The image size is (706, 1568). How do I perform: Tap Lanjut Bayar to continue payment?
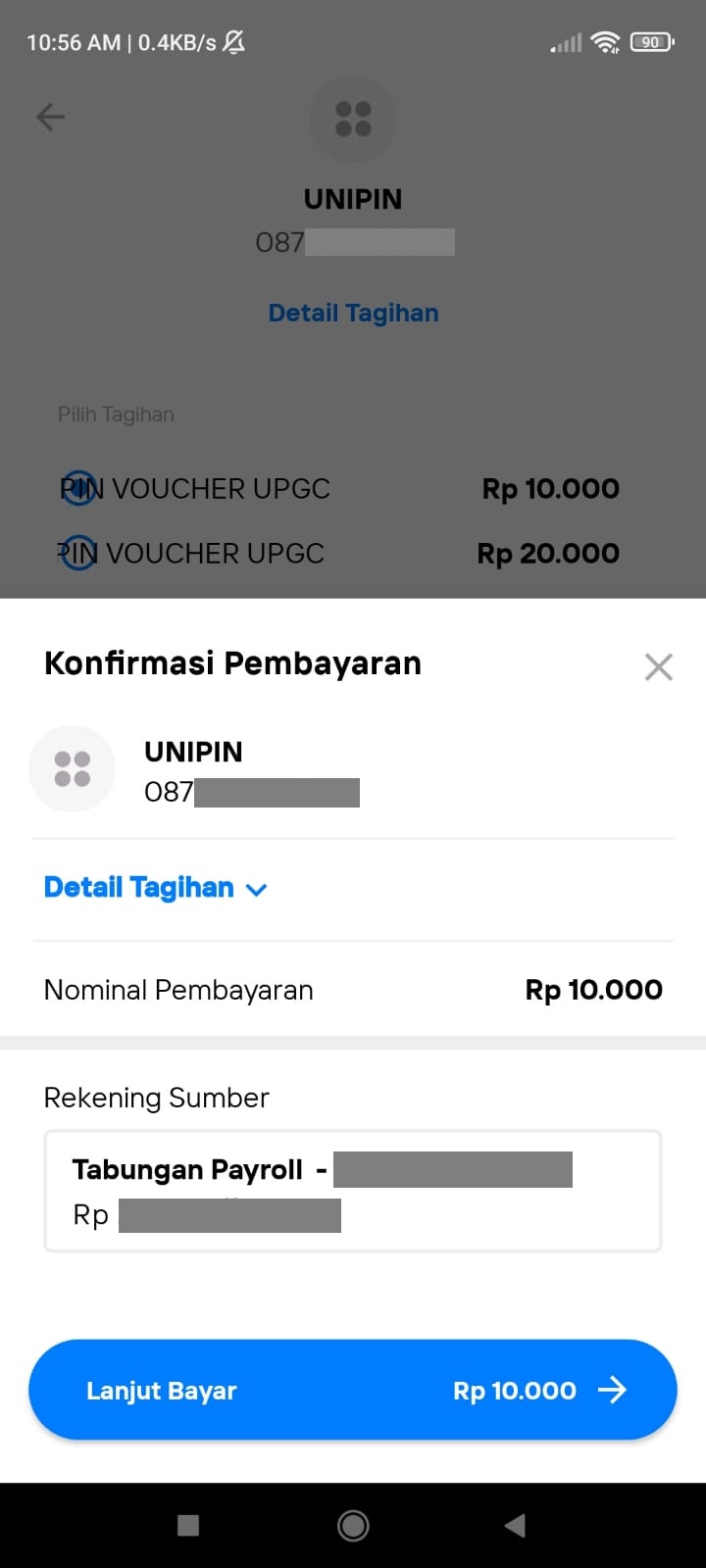tap(353, 1390)
